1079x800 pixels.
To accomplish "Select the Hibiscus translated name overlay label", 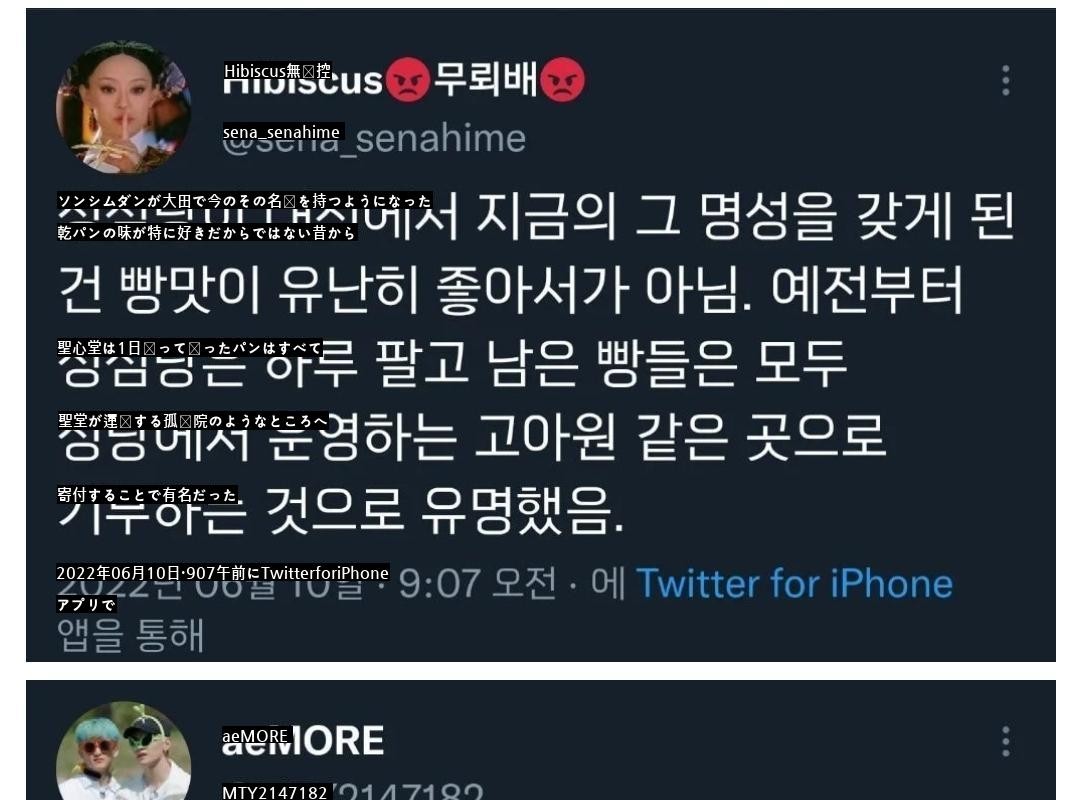I will click(277, 71).
